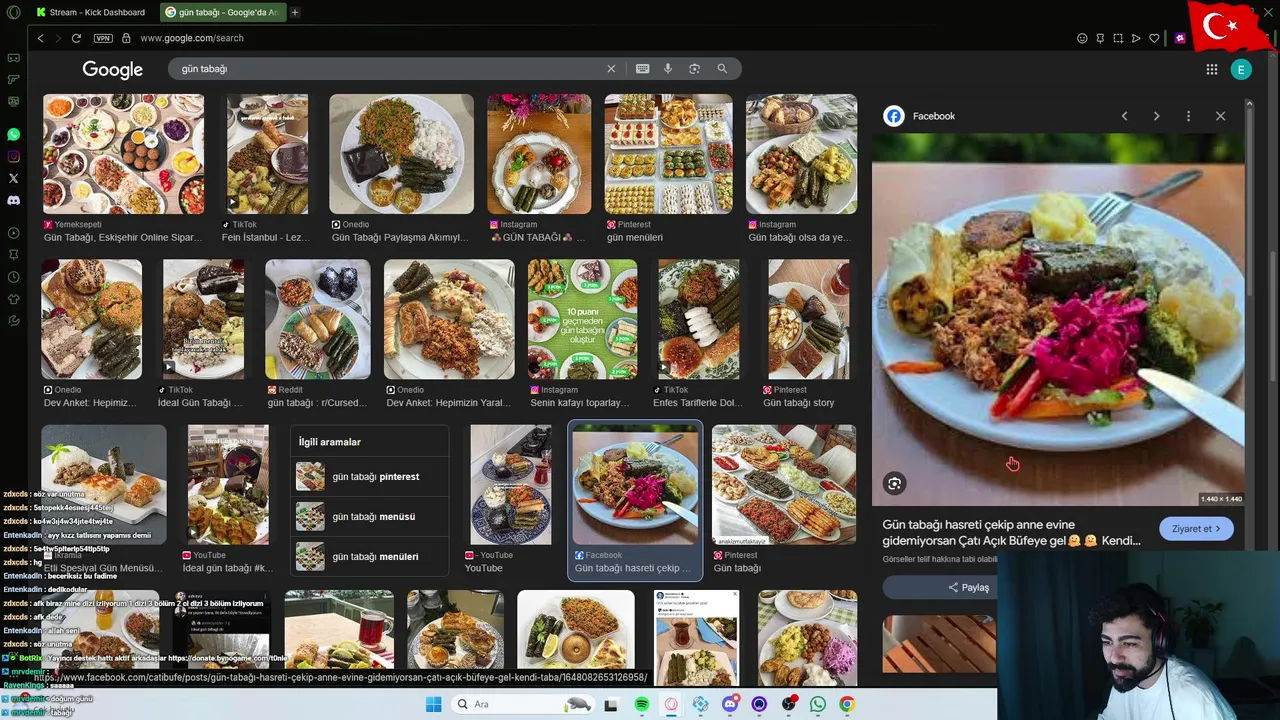Focus the gün tabağı search field

tap(390, 69)
